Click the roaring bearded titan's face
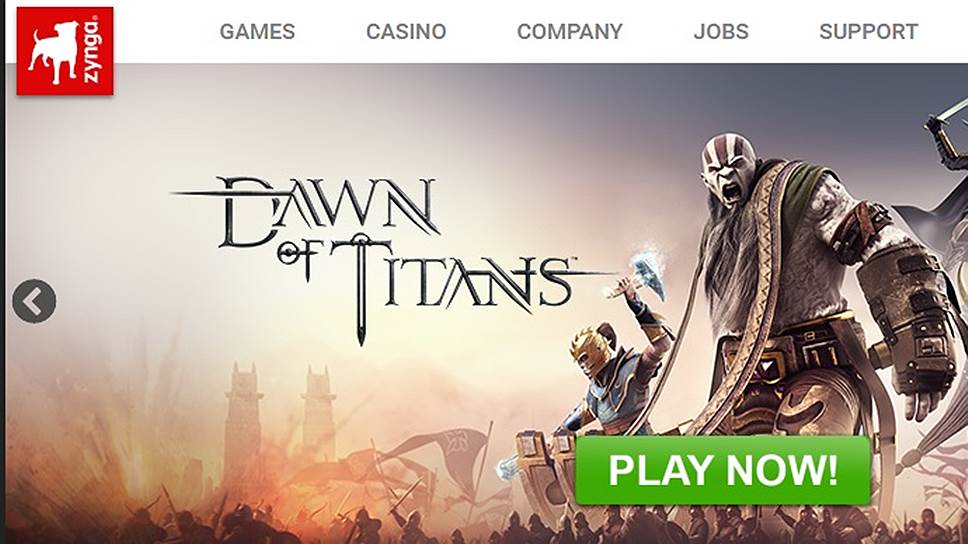Viewport: 968px width, 544px height. click(x=730, y=170)
